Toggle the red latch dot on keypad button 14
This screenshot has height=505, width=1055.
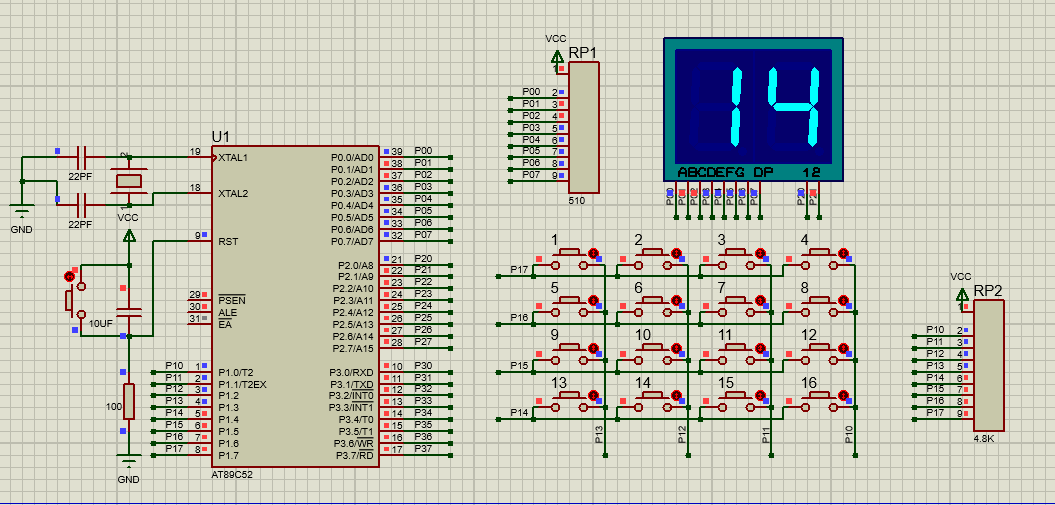(x=677, y=395)
